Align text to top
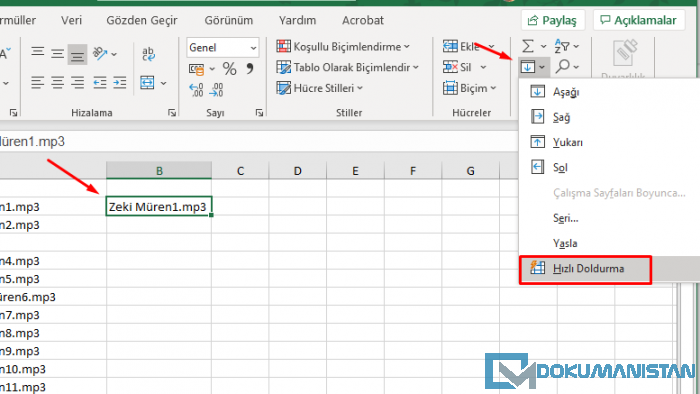This screenshot has width=700, height=394. (x=38, y=53)
